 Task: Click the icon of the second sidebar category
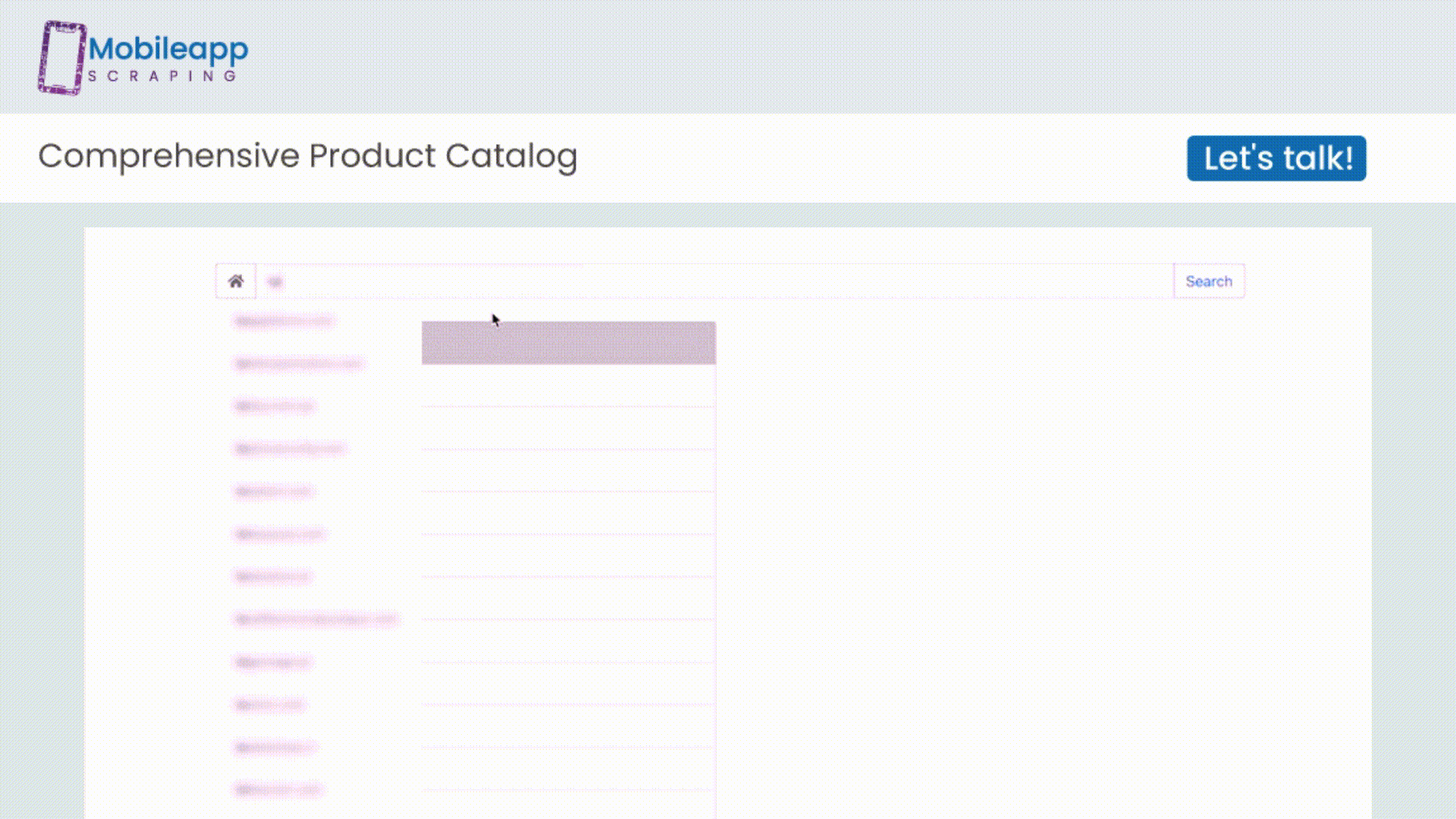[x=243, y=362]
